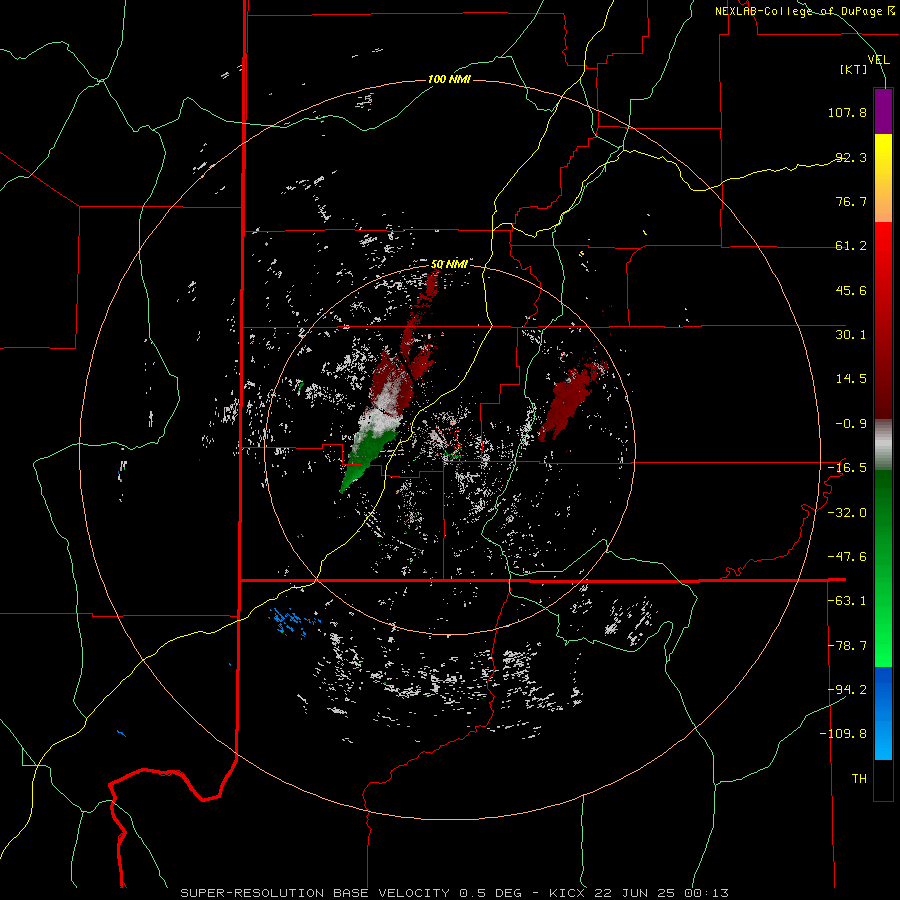Click the -94.2 velocity scale value
900x900 pixels.
pos(847,689)
